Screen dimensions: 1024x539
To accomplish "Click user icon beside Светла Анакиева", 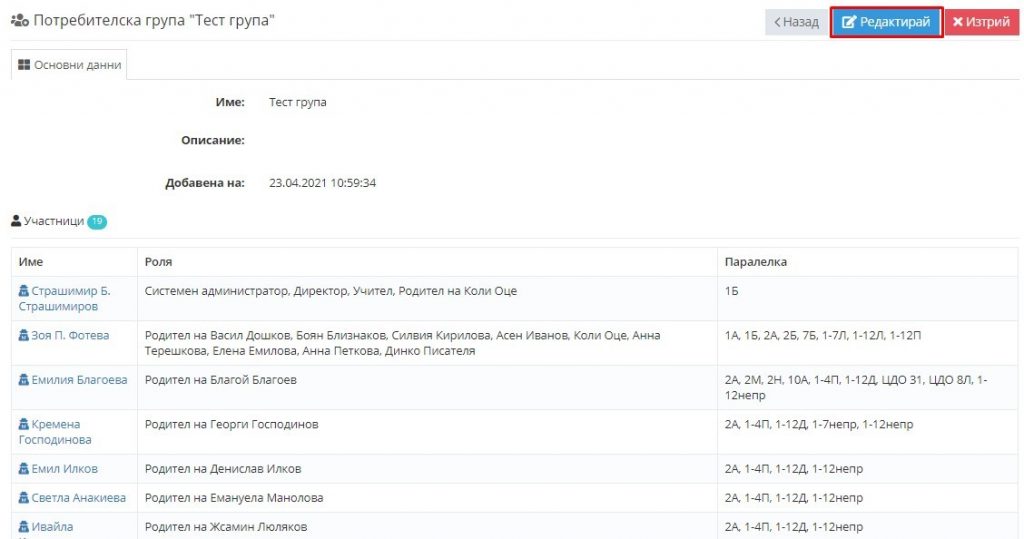I will 24,497.
